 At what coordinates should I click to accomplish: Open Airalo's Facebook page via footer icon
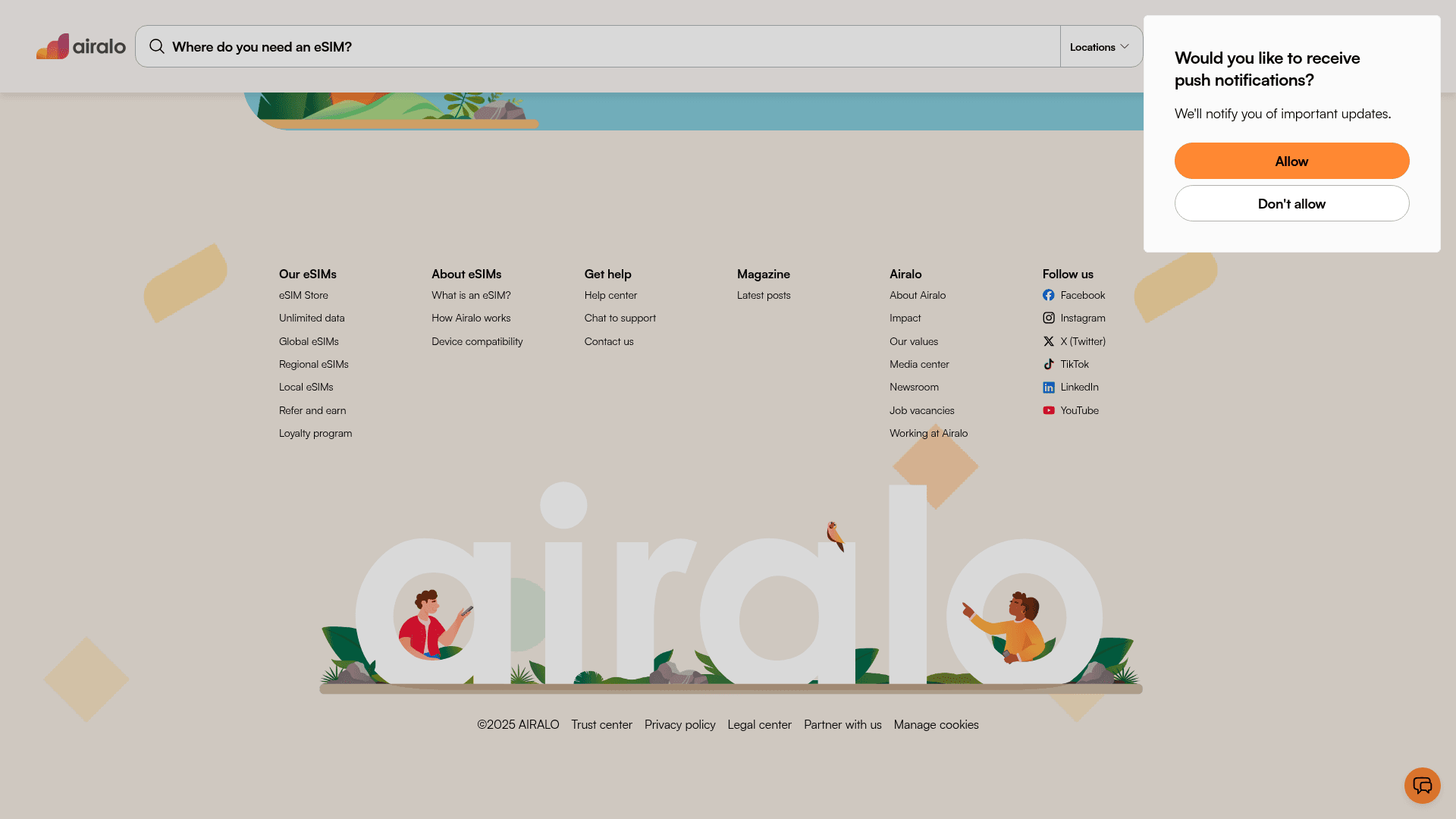[x=1050, y=295]
